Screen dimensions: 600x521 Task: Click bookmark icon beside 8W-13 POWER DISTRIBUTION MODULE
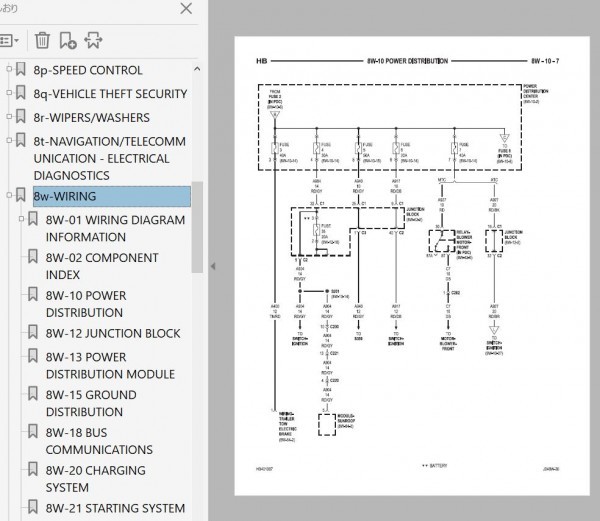pos(33,356)
